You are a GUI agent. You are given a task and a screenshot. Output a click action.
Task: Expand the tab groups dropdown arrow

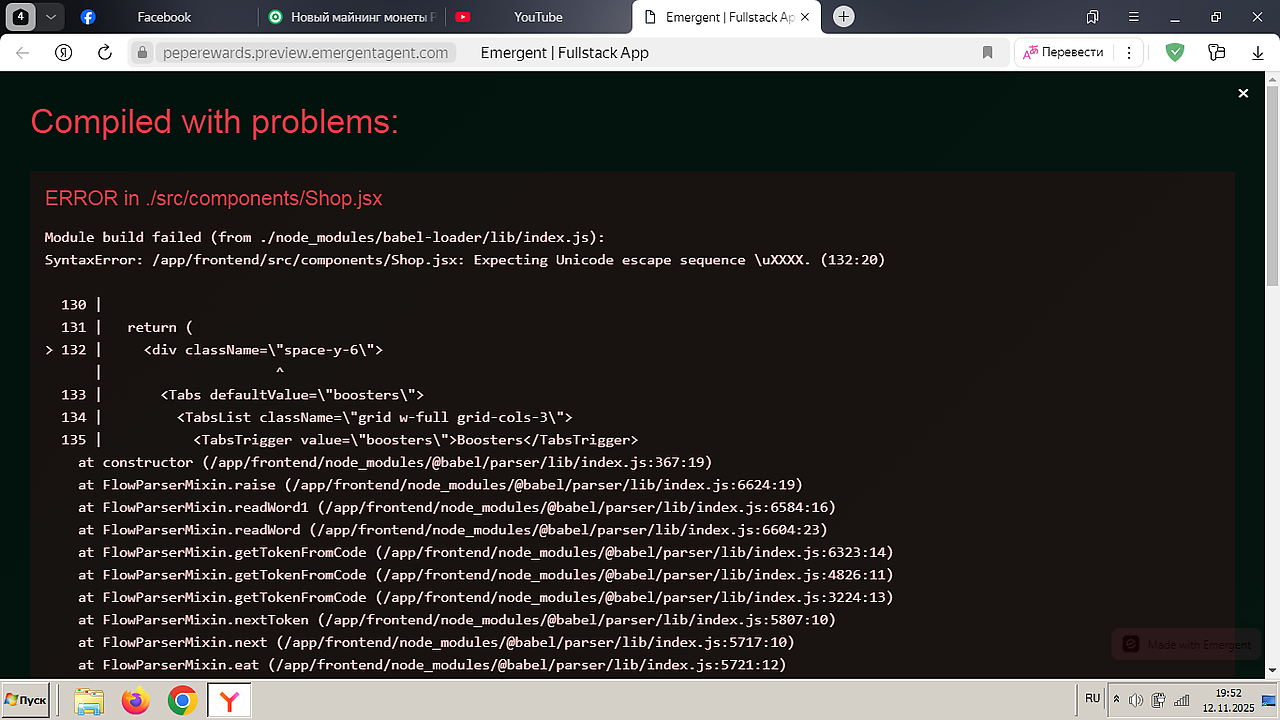(x=51, y=17)
